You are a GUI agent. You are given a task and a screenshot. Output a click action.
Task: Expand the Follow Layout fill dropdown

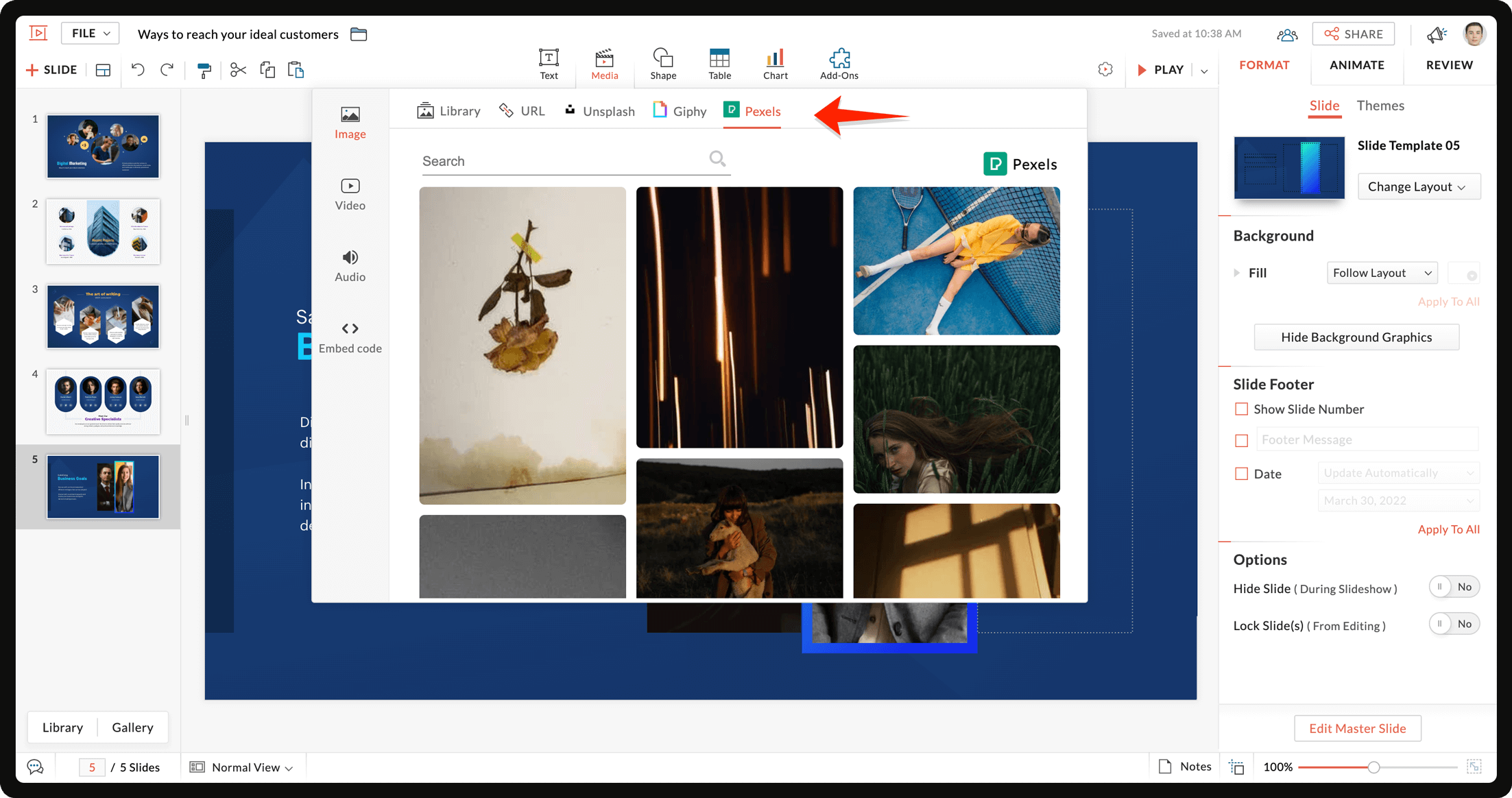tap(1382, 273)
